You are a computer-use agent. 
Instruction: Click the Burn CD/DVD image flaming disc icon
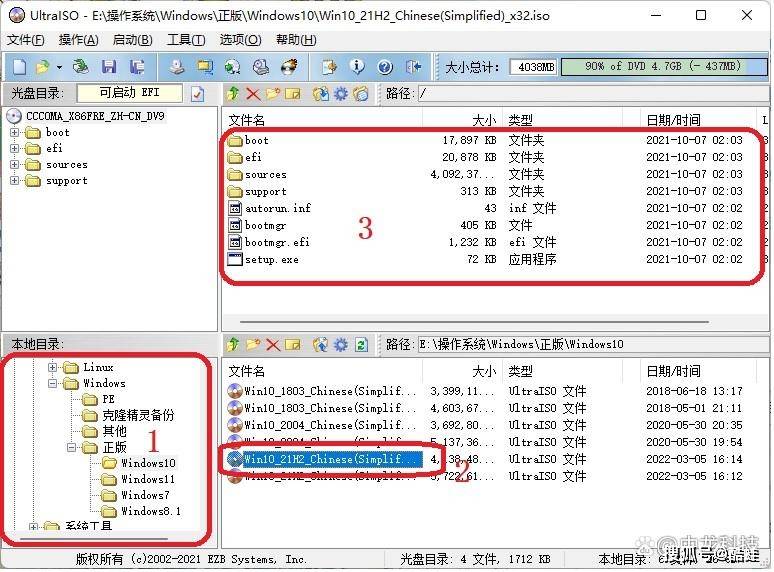click(x=289, y=67)
